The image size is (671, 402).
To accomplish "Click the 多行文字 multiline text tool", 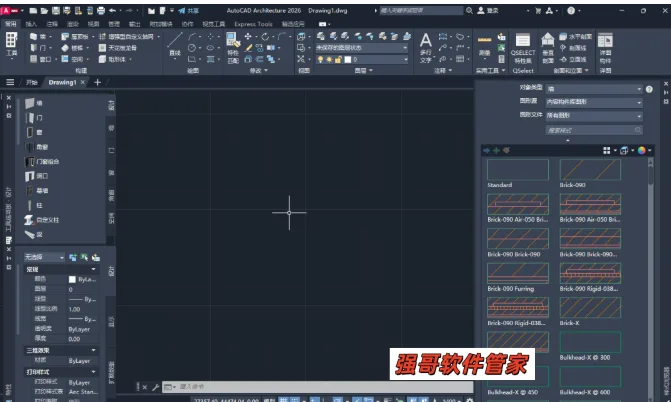I will (x=425, y=48).
